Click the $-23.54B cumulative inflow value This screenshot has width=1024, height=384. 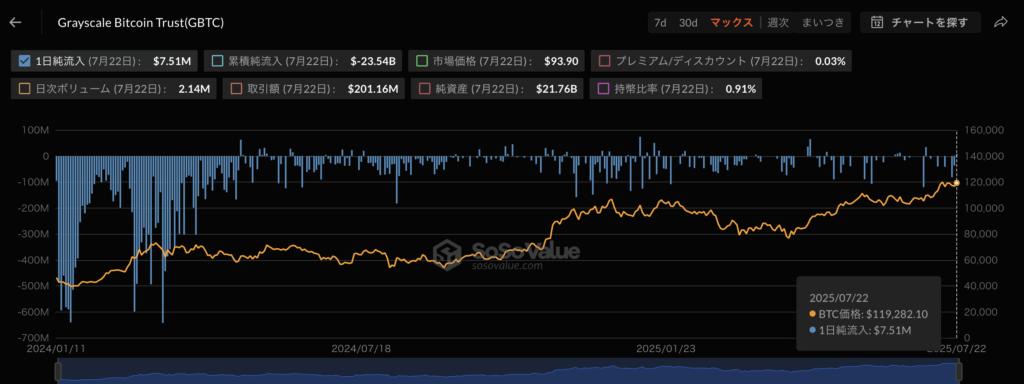pos(373,61)
